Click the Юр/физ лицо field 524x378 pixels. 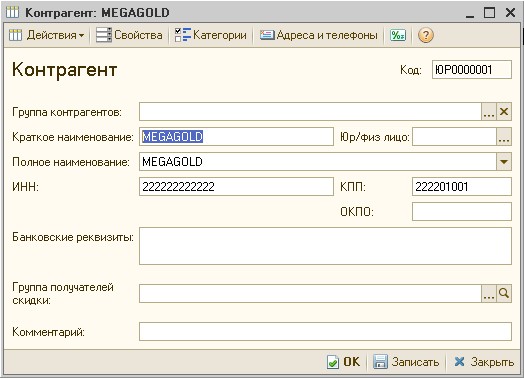point(454,137)
